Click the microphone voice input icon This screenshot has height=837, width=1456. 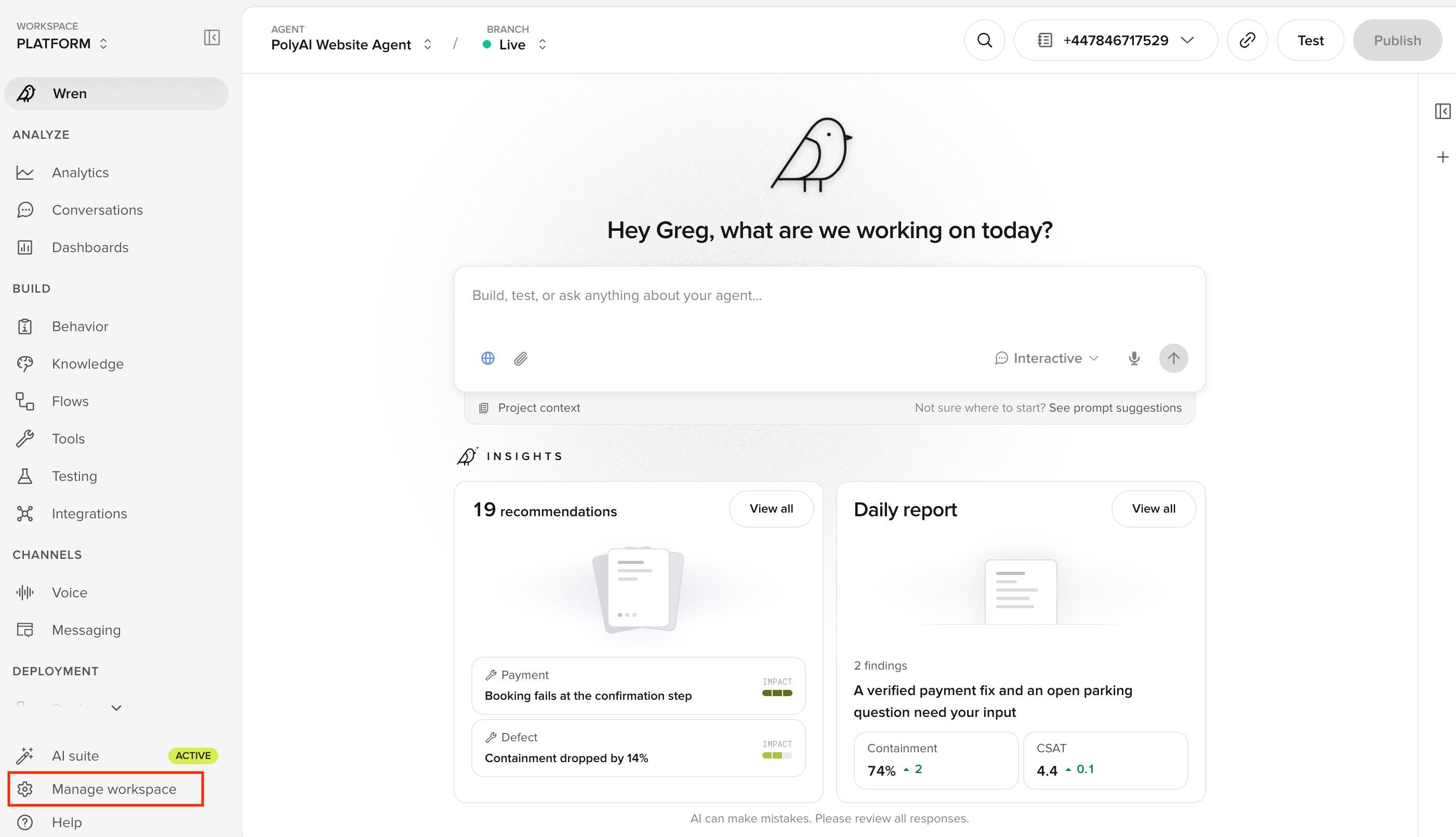(1134, 358)
